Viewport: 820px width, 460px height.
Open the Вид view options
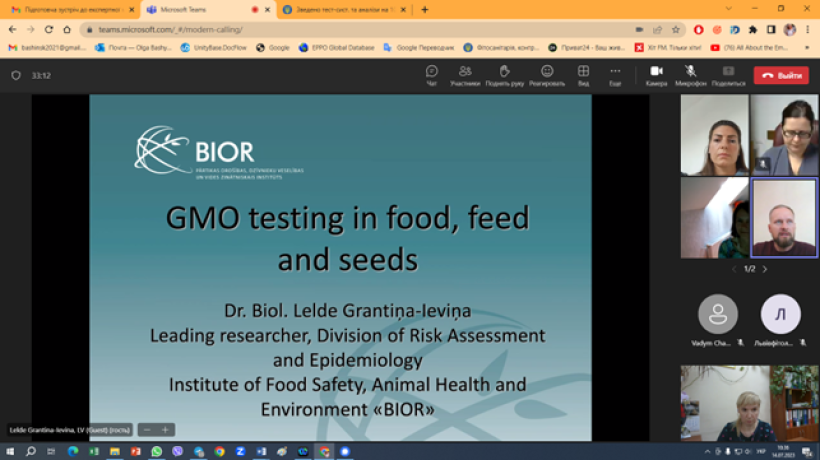583,75
